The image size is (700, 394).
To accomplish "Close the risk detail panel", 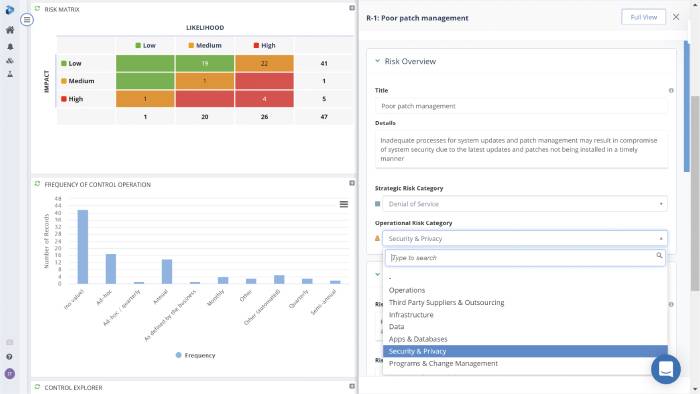I will tap(676, 17).
